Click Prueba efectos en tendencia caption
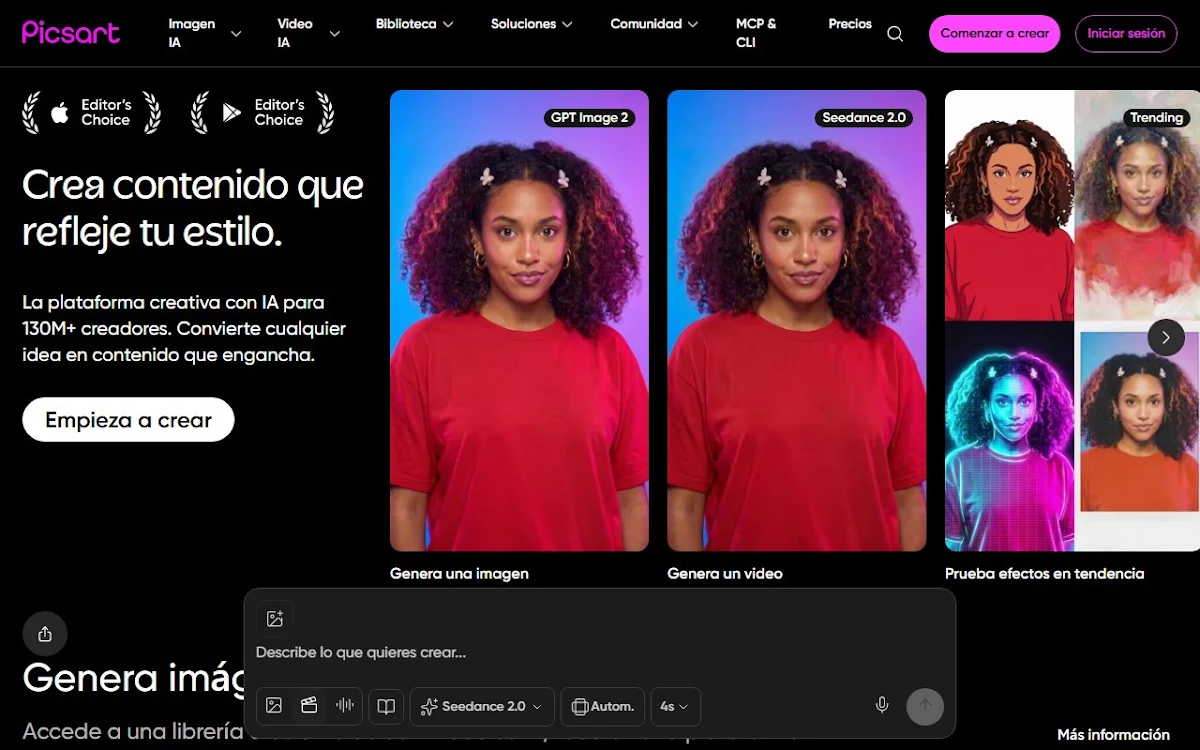1200x750 pixels. pyautogui.click(x=1044, y=573)
